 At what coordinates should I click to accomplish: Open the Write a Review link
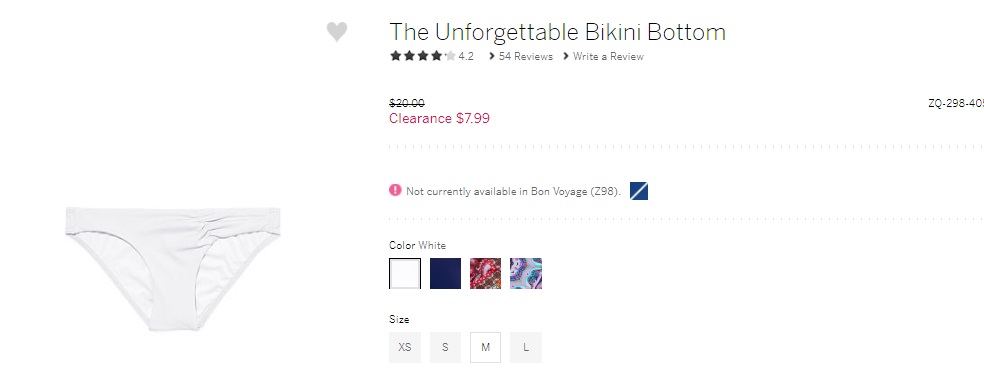tap(608, 56)
